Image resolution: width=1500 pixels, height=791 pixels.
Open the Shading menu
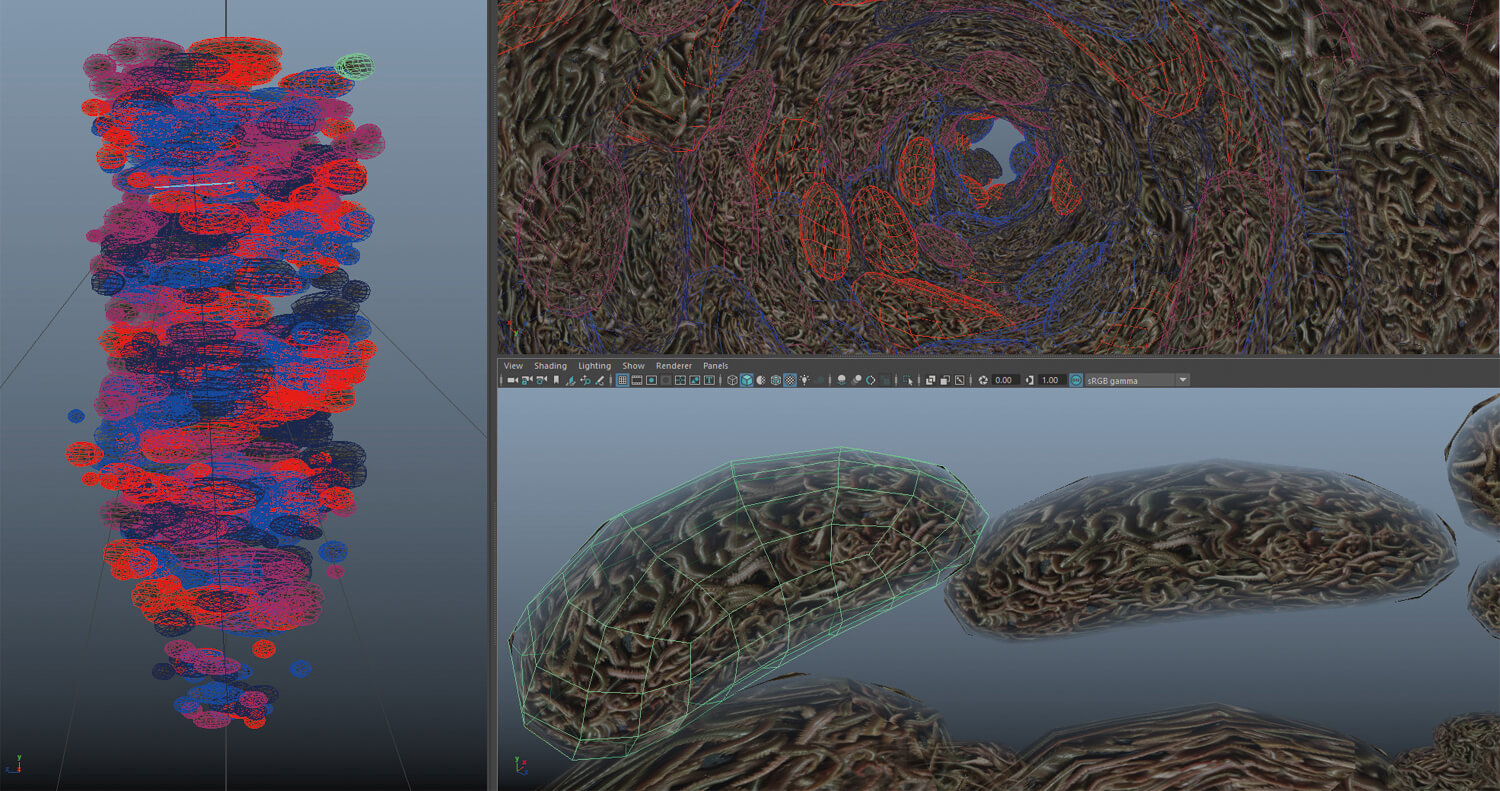click(x=550, y=366)
